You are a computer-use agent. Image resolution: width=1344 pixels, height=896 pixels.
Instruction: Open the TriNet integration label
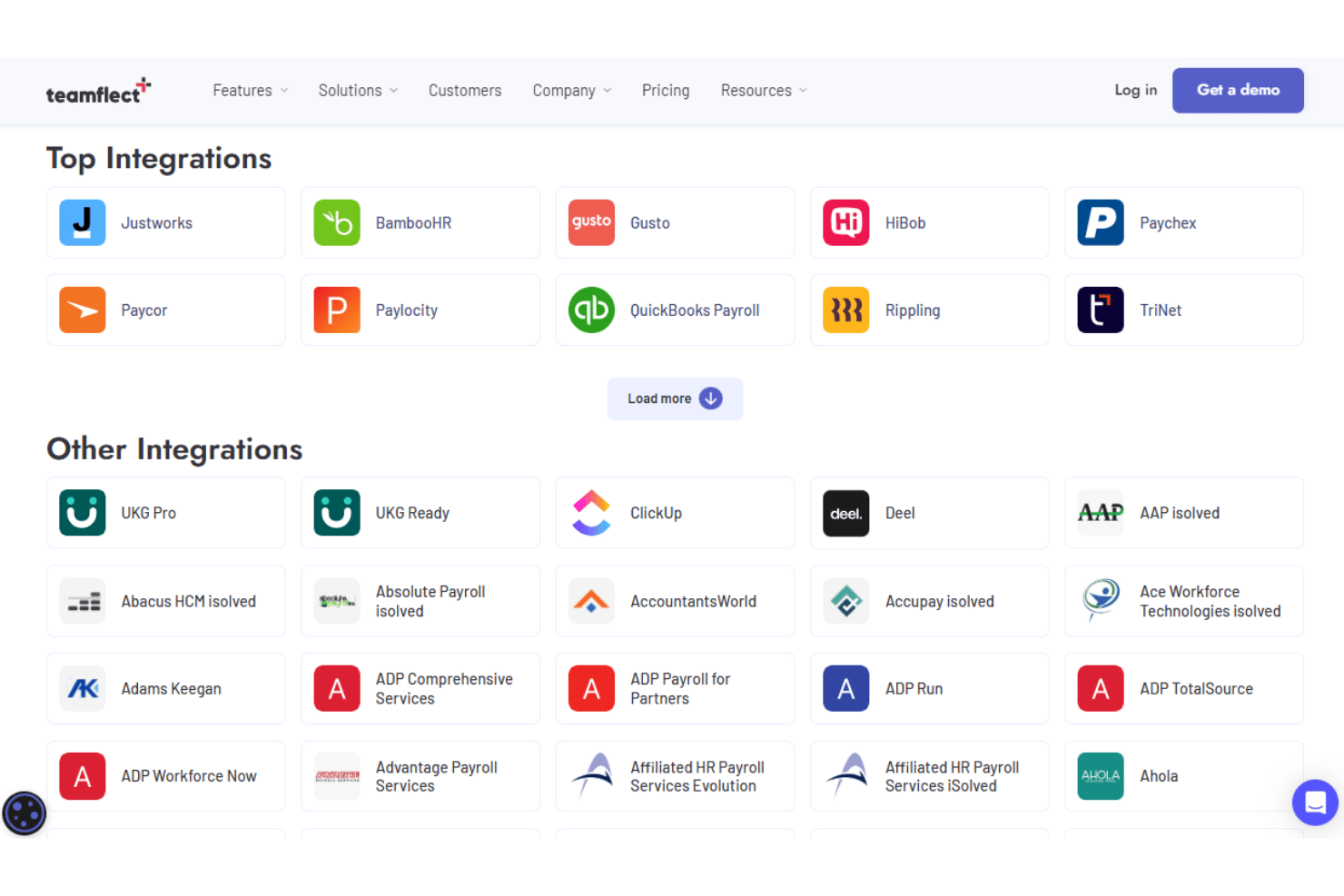coord(1161,310)
